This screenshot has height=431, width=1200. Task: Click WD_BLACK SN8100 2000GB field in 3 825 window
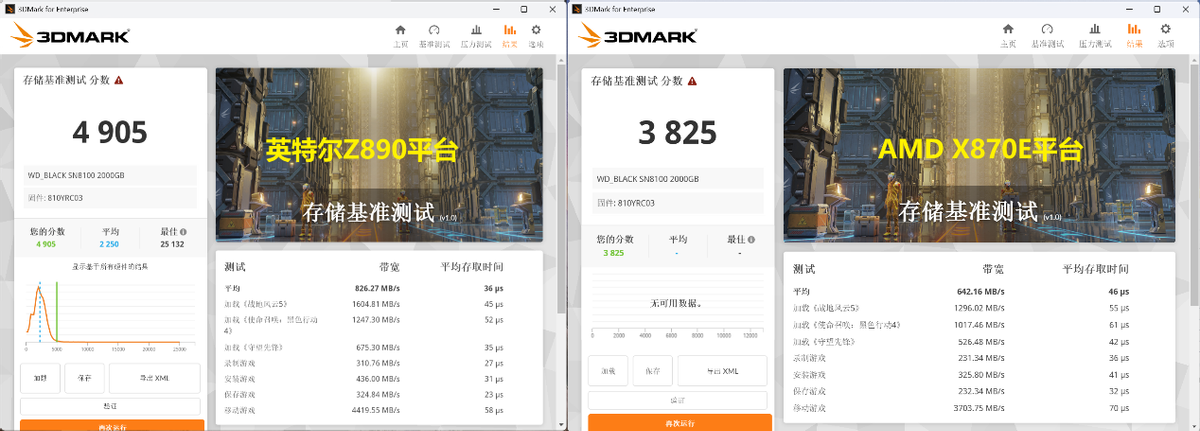pyautogui.click(x=679, y=179)
